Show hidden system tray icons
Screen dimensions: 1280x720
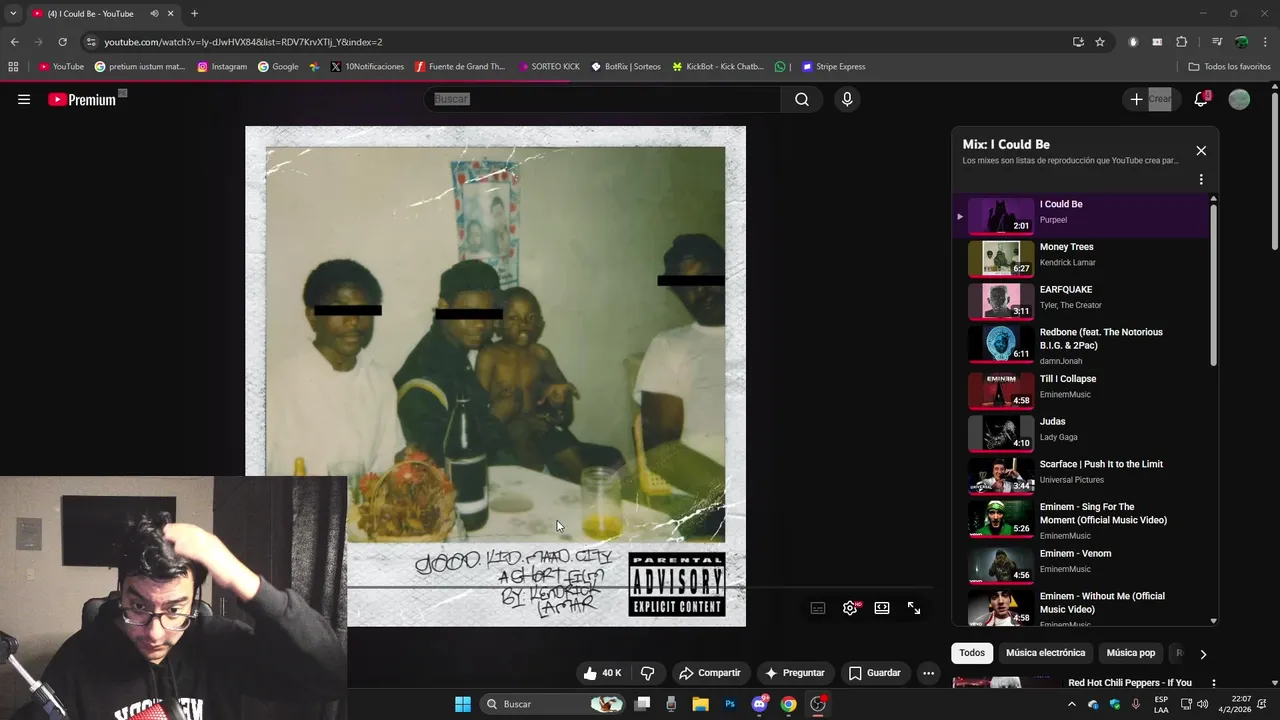pos(1072,704)
